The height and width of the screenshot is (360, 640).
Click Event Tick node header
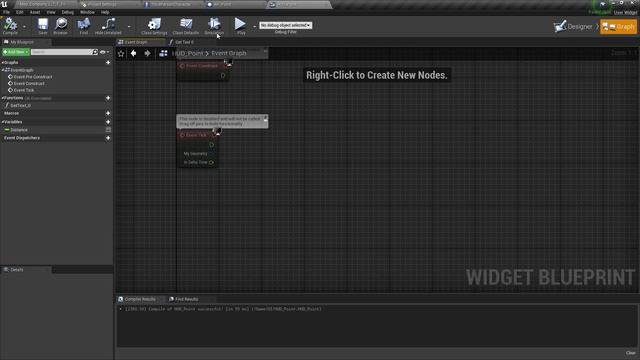click(x=196, y=135)
